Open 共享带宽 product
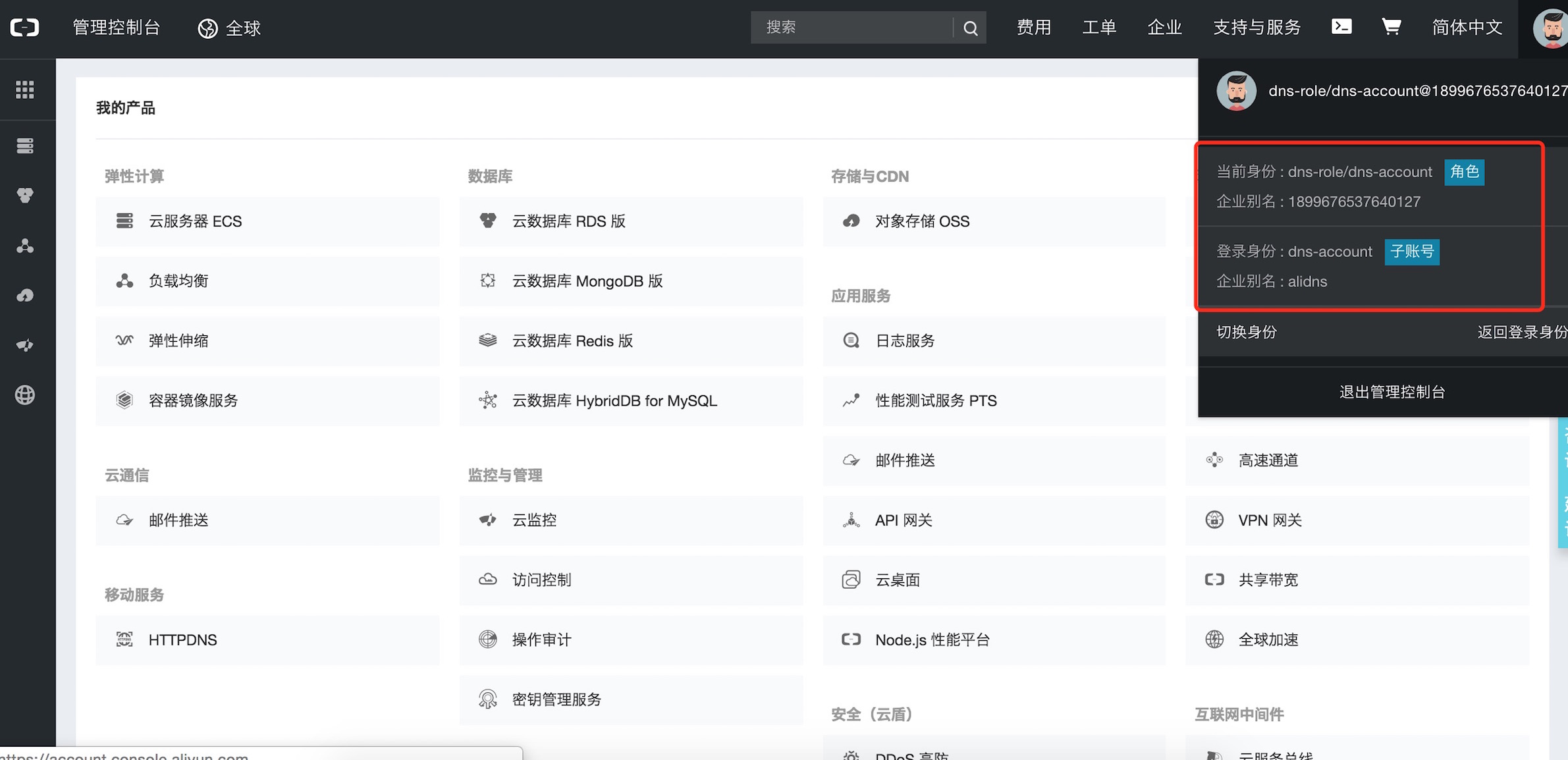 1358,580
